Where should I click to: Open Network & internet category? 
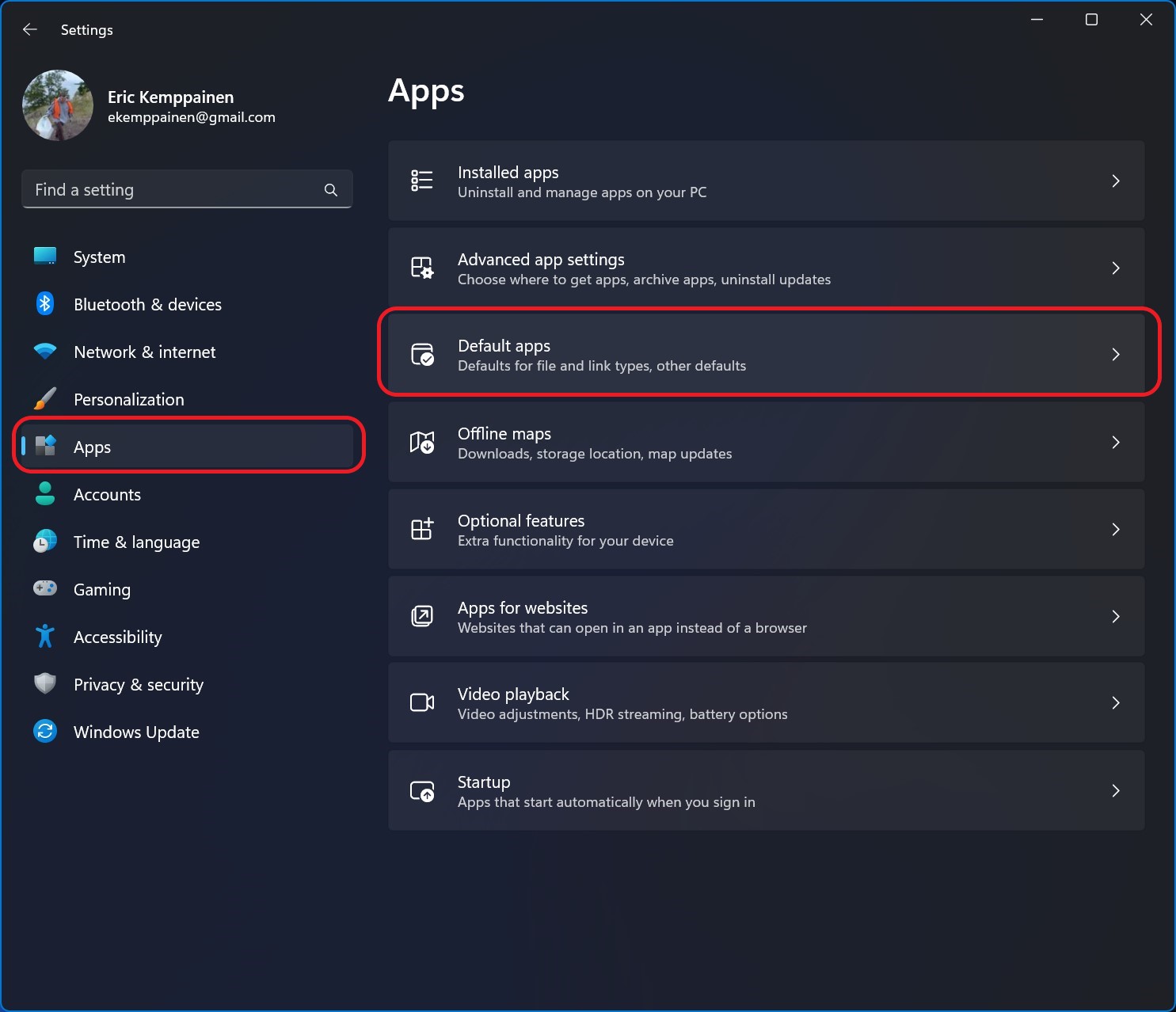point(187,352)
